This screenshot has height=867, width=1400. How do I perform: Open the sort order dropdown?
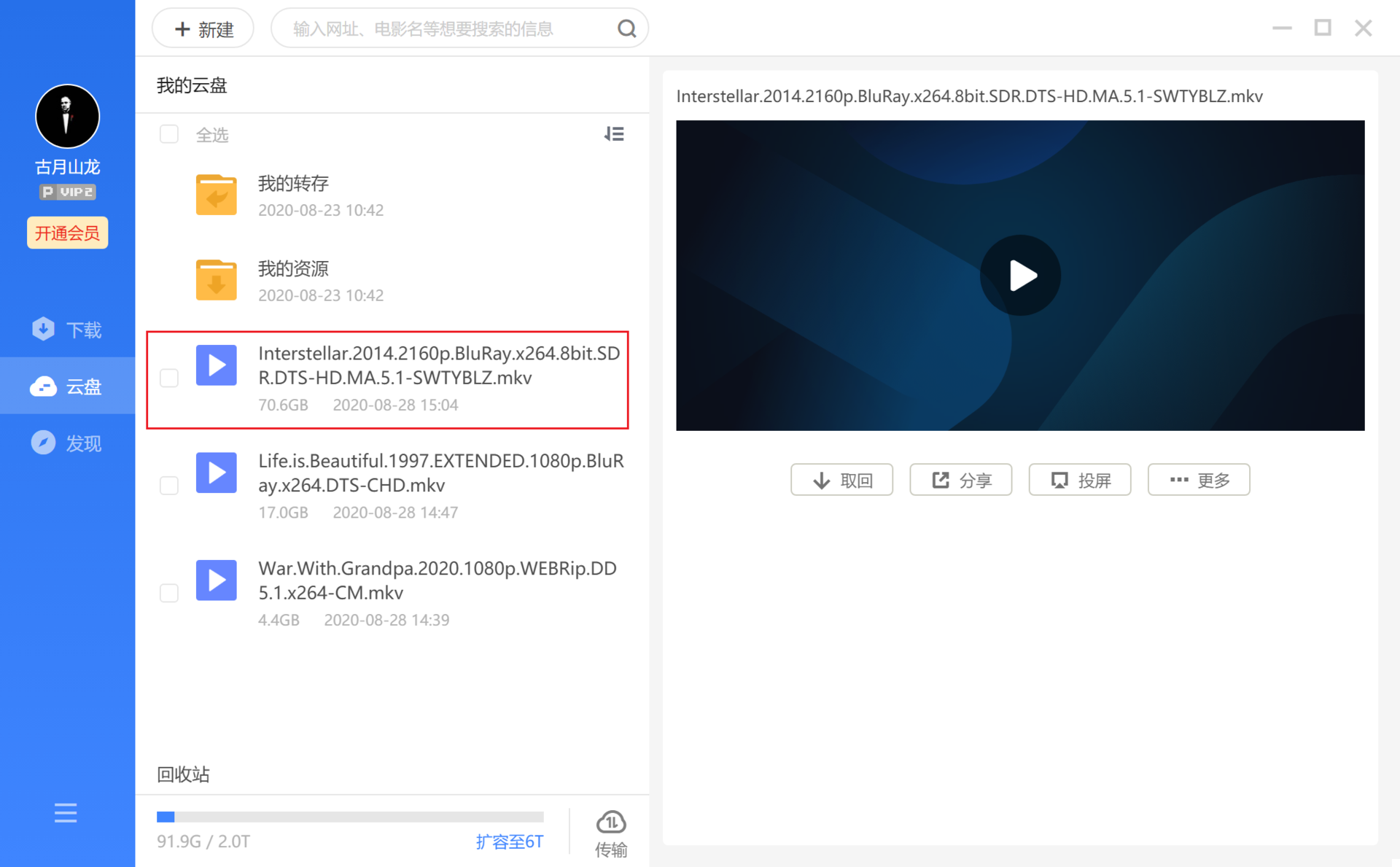tap(615, 134)
